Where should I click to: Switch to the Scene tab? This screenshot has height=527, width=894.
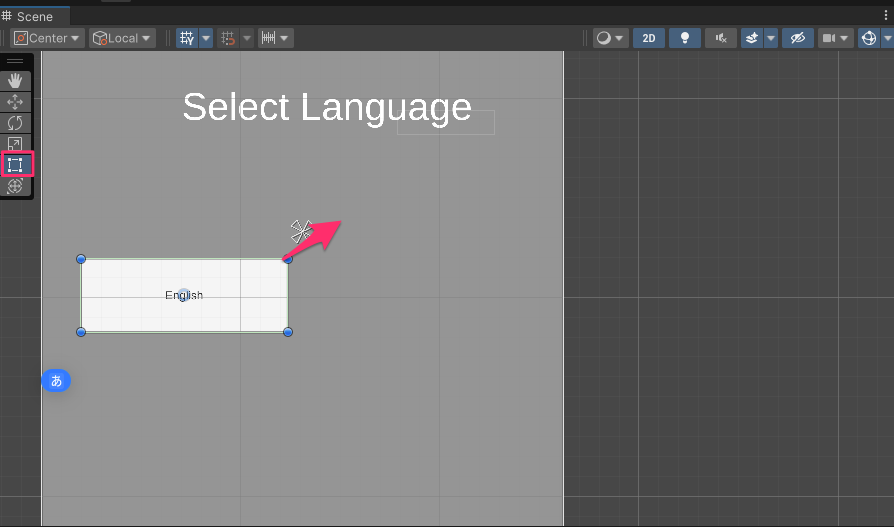click(x=28, y=17)
